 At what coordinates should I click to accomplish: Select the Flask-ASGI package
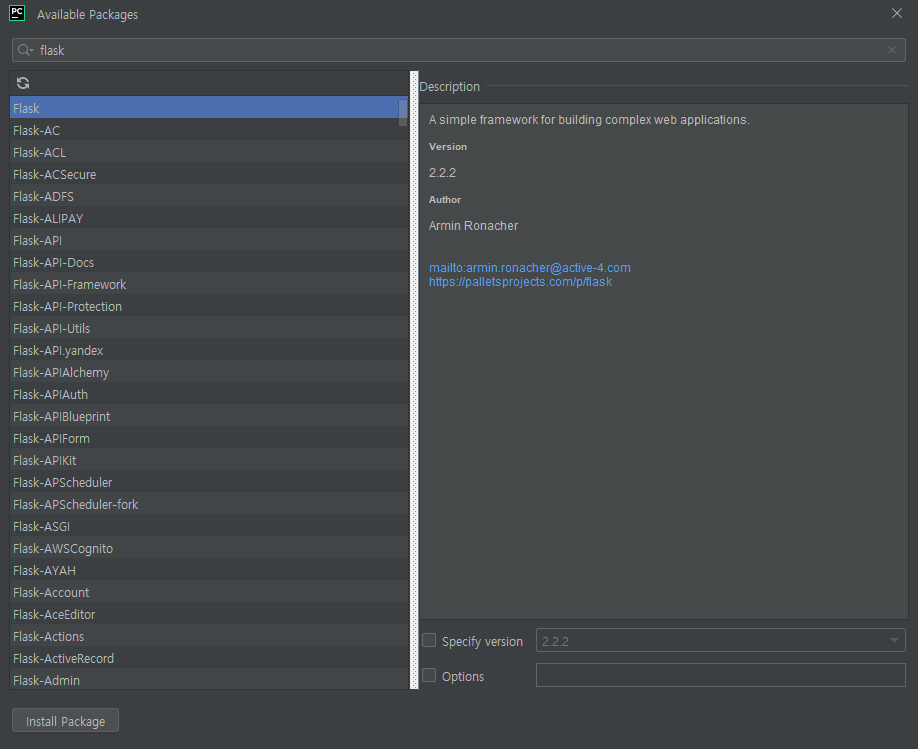point(209,526)
